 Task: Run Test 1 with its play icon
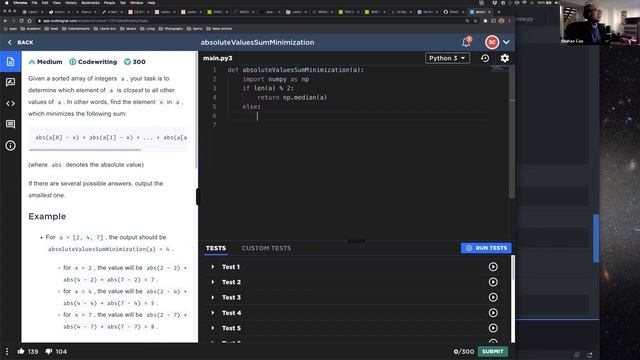click(493, 267)
